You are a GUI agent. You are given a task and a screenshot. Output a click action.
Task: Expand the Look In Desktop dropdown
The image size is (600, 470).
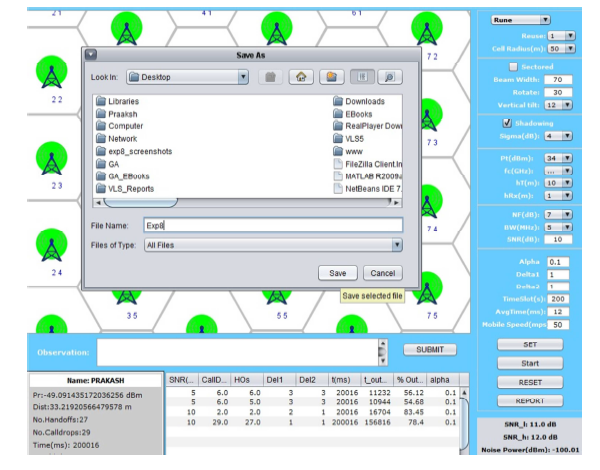click(244, 76)
